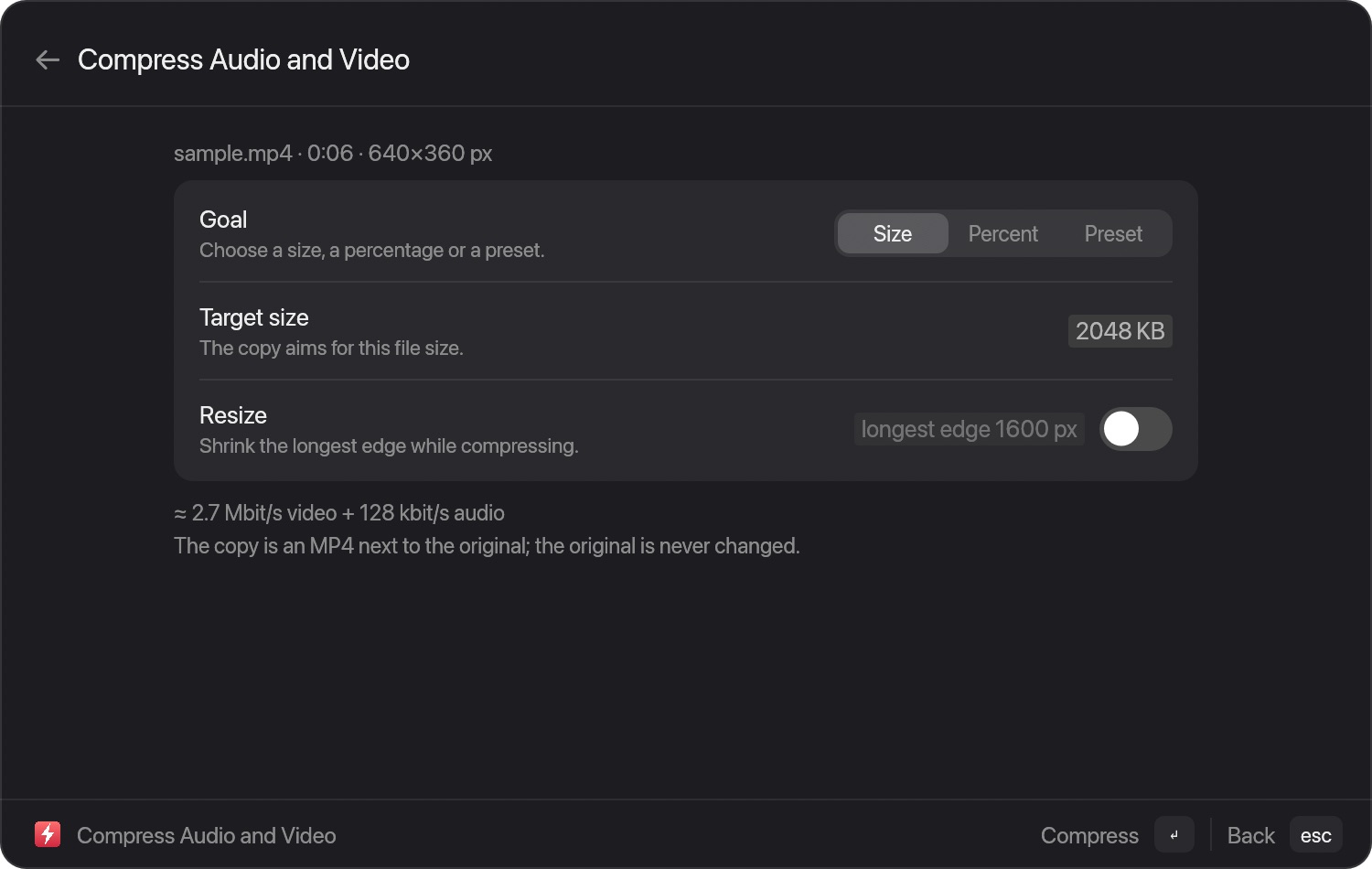Enable the Resize toggle switch
The width and height of the screenshot is (1372, 869).
[x=1135, y=429]
